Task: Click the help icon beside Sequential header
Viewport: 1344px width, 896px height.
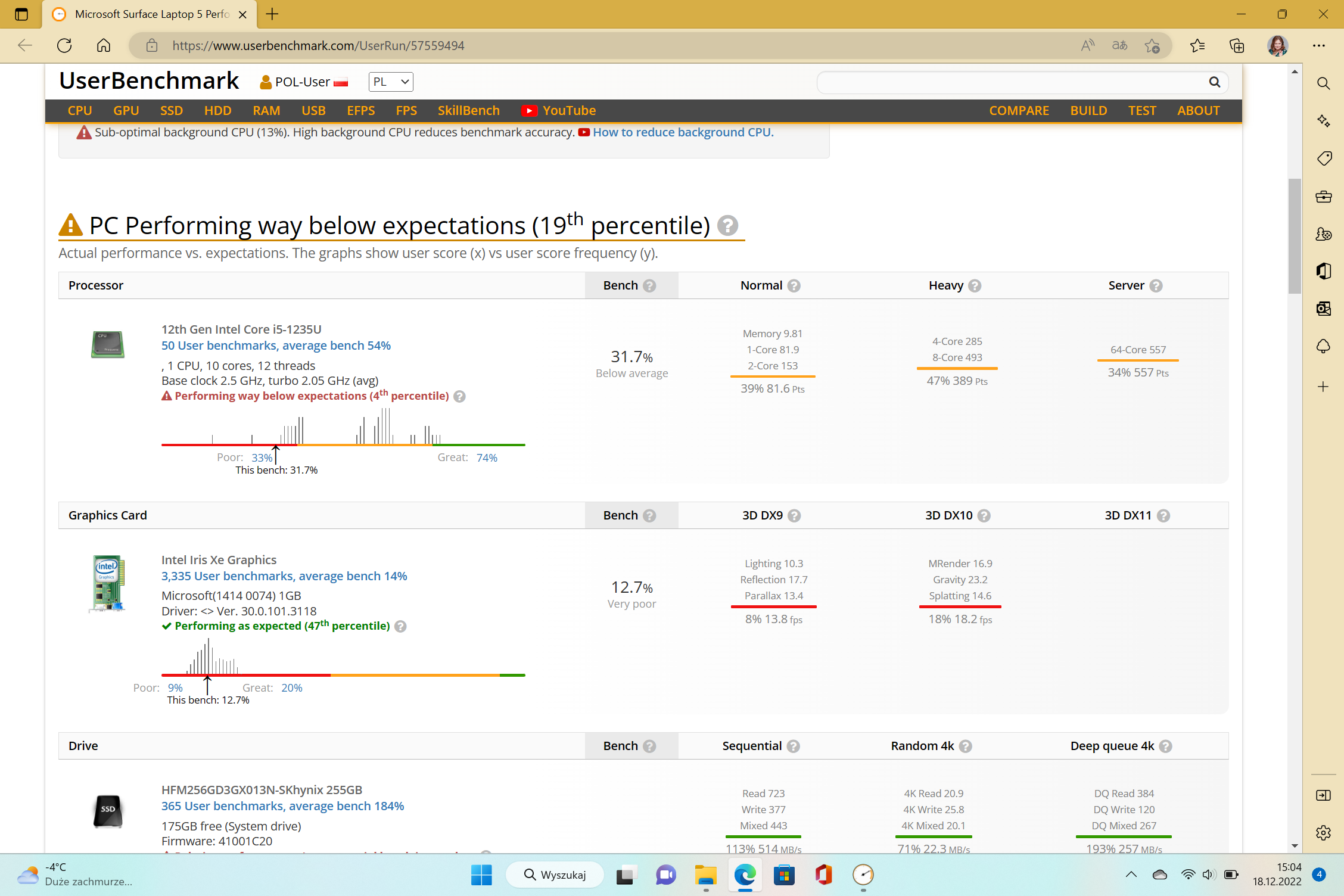Action: 794,746
